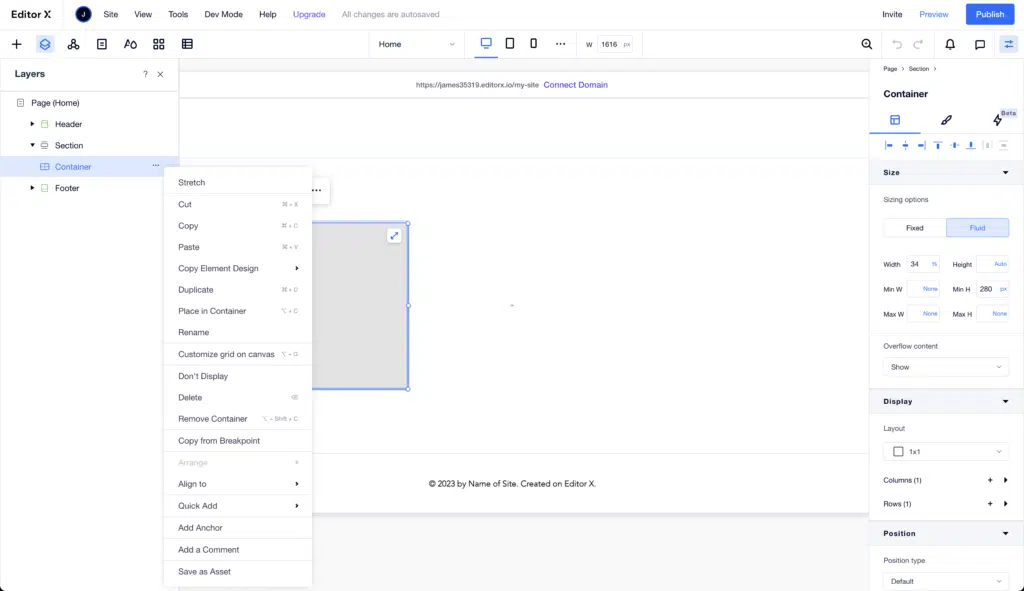The image size is (1024, 591).
Task: Open the Comments speech bubble icon
Action: click(980, 44)
